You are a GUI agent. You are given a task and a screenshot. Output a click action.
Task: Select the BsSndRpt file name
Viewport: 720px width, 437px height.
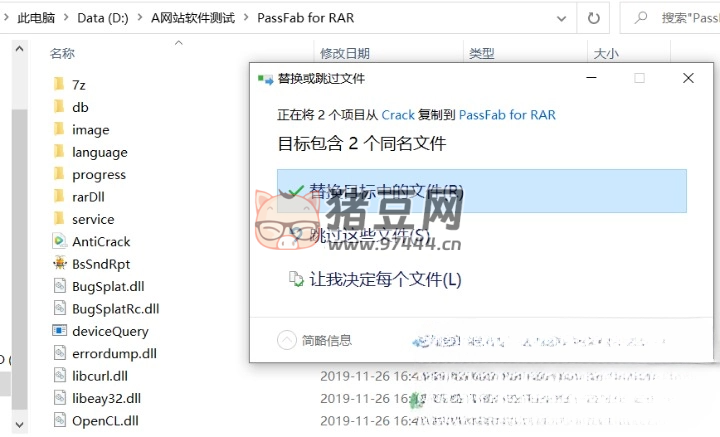pos(101,264)
